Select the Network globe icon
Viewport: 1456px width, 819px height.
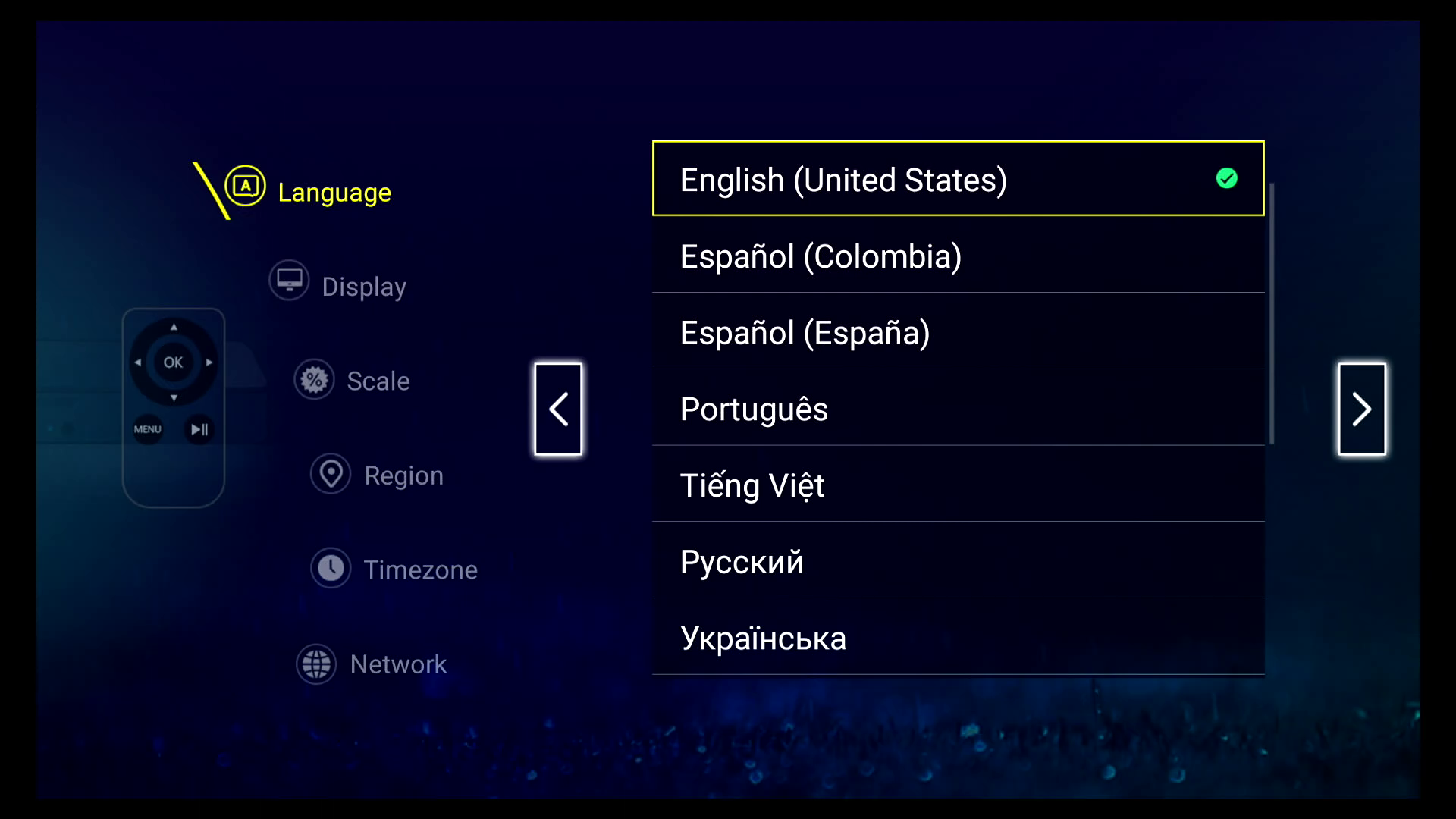click(x=316, y=664)
